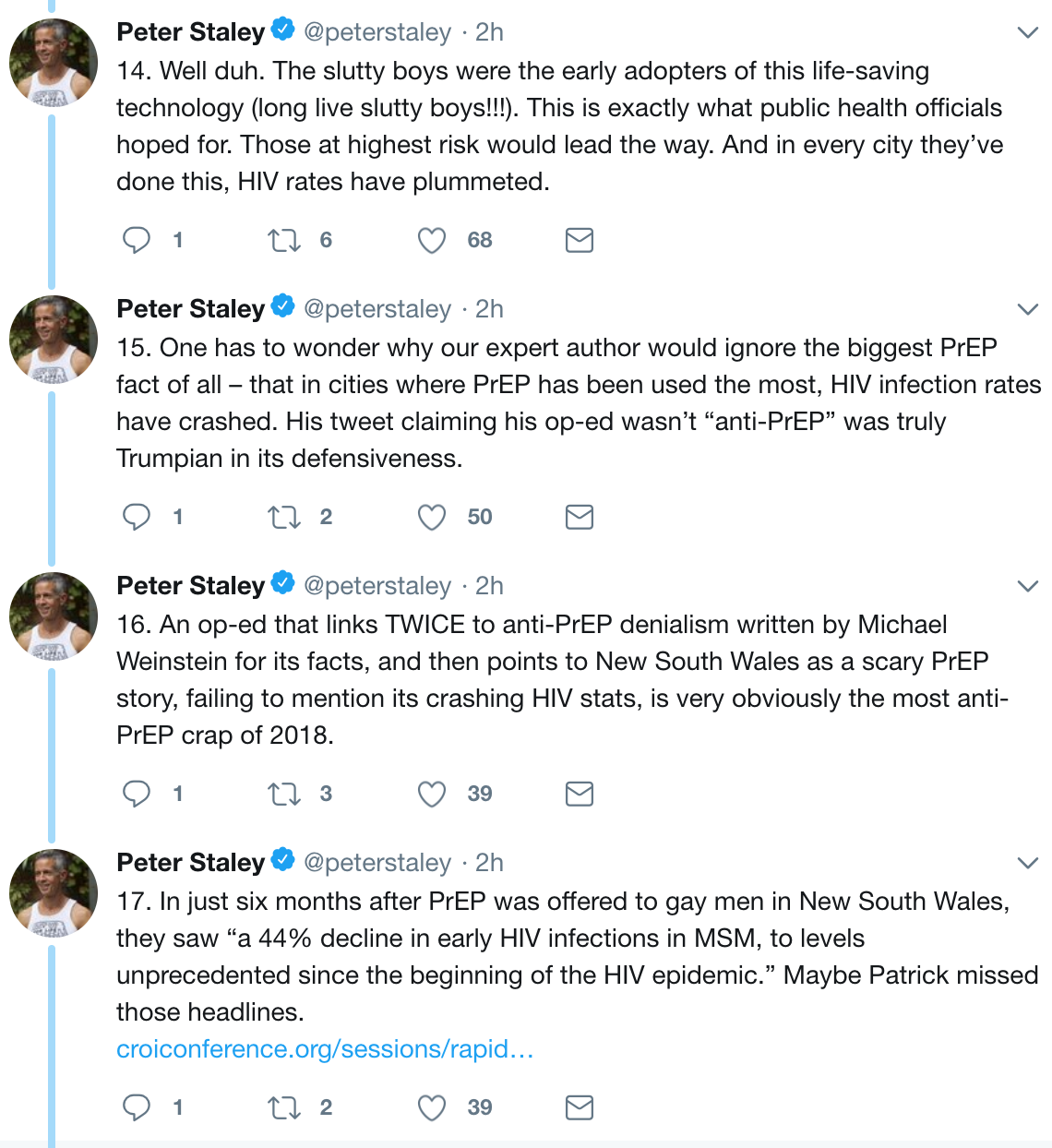
Task: Reply to tweet 17 about 44% decline
Action: (137, 1107)
